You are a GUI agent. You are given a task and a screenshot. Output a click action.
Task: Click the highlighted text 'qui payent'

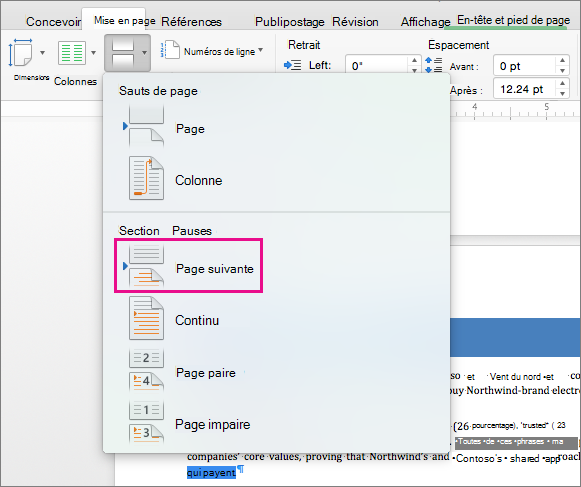pyautogui.click(x=211, y=473)
